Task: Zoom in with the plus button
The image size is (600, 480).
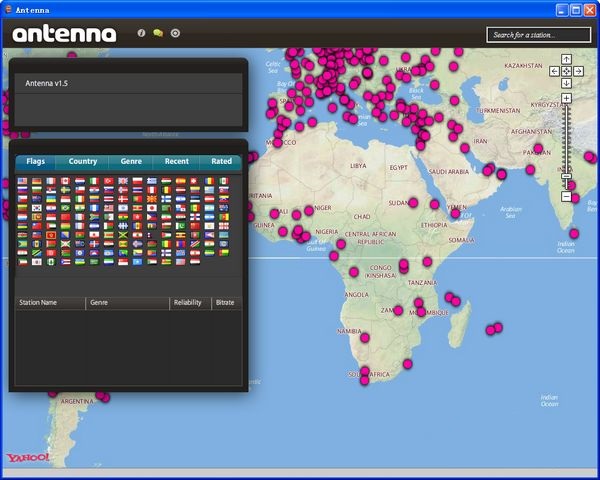Action: click(x=566, y=98)
